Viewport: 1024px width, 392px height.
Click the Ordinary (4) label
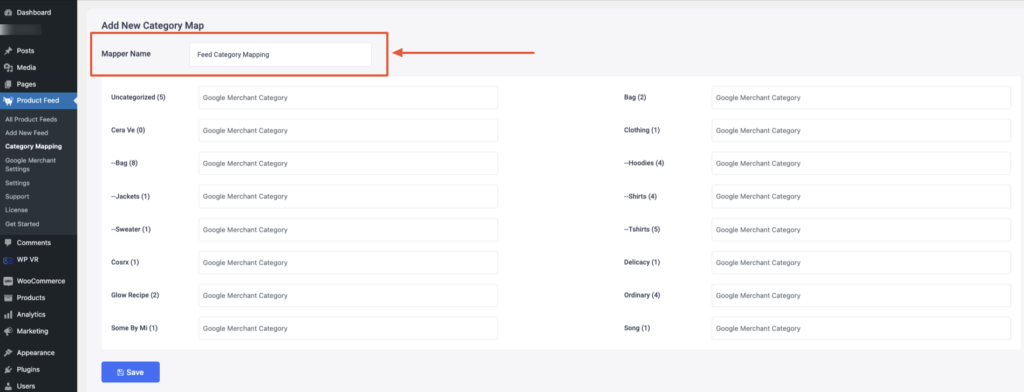click(x=642, y=295)
